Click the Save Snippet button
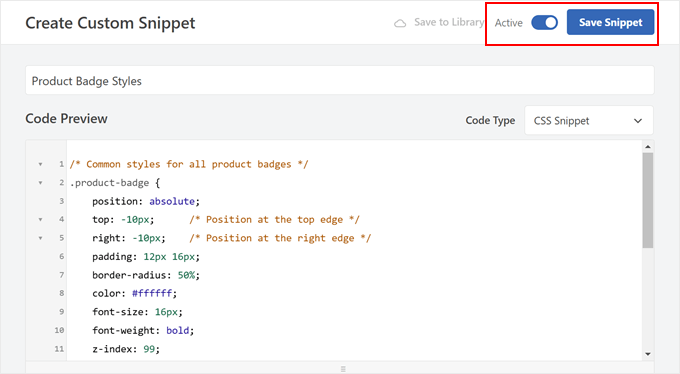Viewport: 680px width, 374px height. (610, 22)
